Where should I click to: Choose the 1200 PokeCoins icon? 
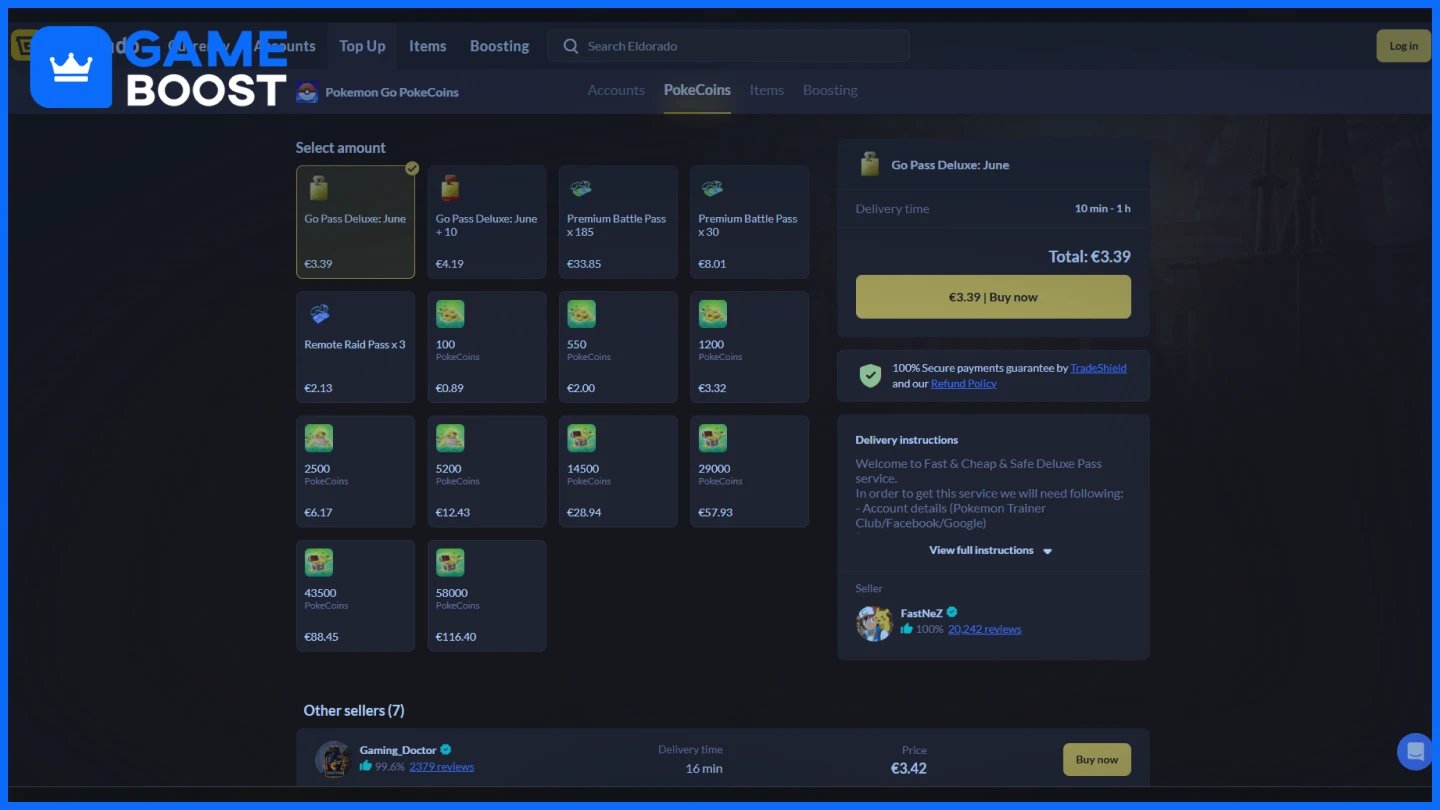(713, 314)
